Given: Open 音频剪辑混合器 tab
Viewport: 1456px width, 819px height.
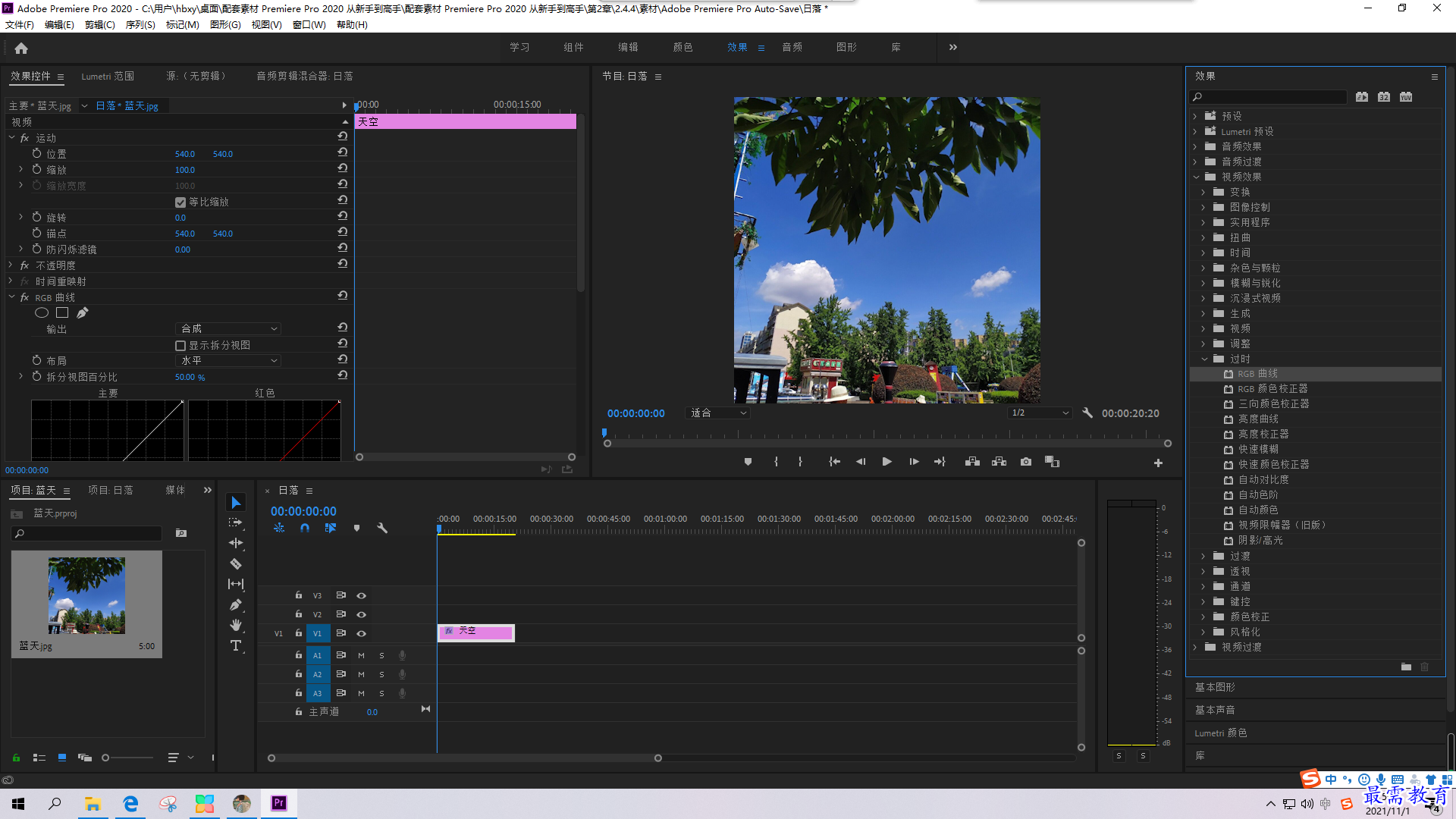Looking at the screenshot, I should pos(305,77).
